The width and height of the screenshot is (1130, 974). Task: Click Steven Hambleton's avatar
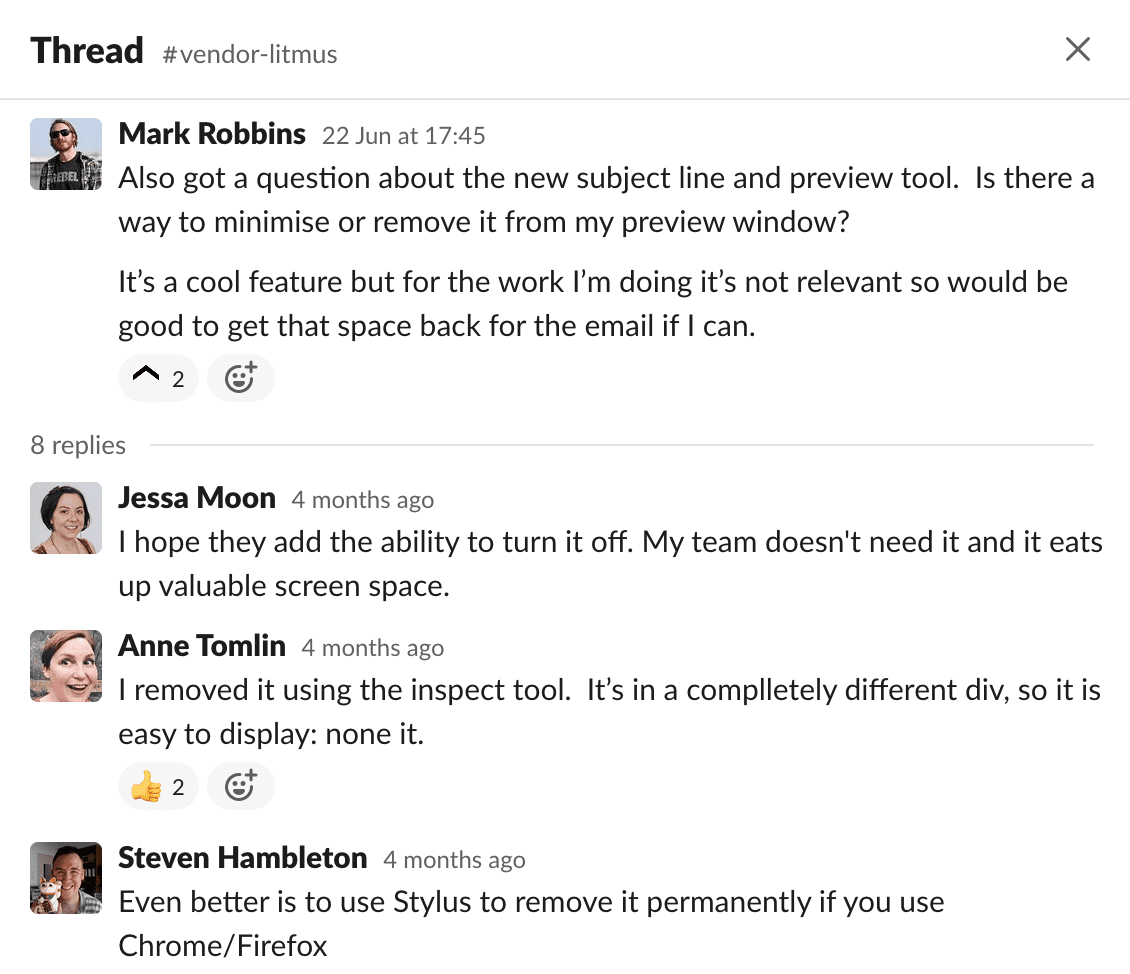click(x=66, y=878)
